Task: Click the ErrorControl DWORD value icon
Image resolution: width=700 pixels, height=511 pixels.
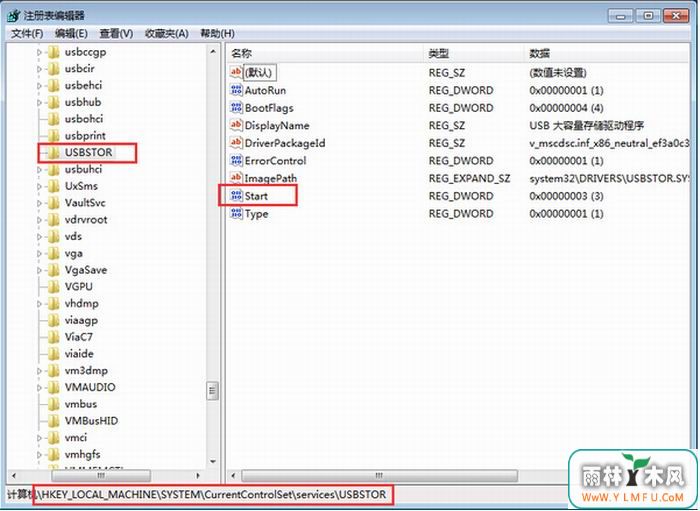Action: pyautogui.click(x=236, y=160)
